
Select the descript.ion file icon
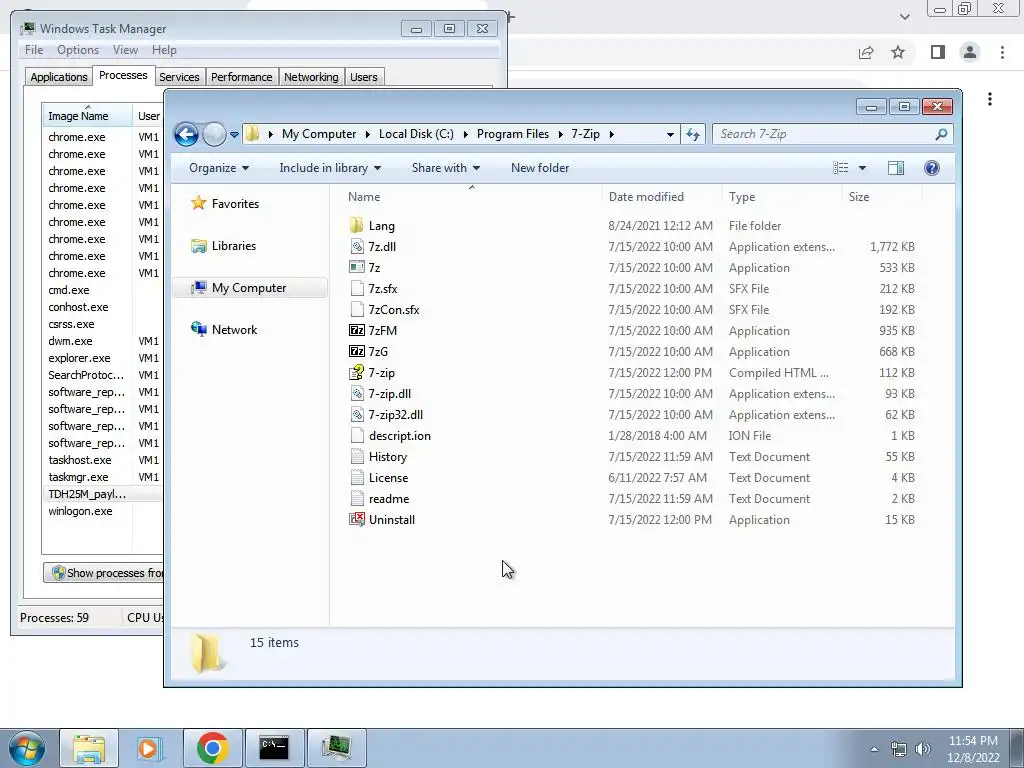click(357, 435)
